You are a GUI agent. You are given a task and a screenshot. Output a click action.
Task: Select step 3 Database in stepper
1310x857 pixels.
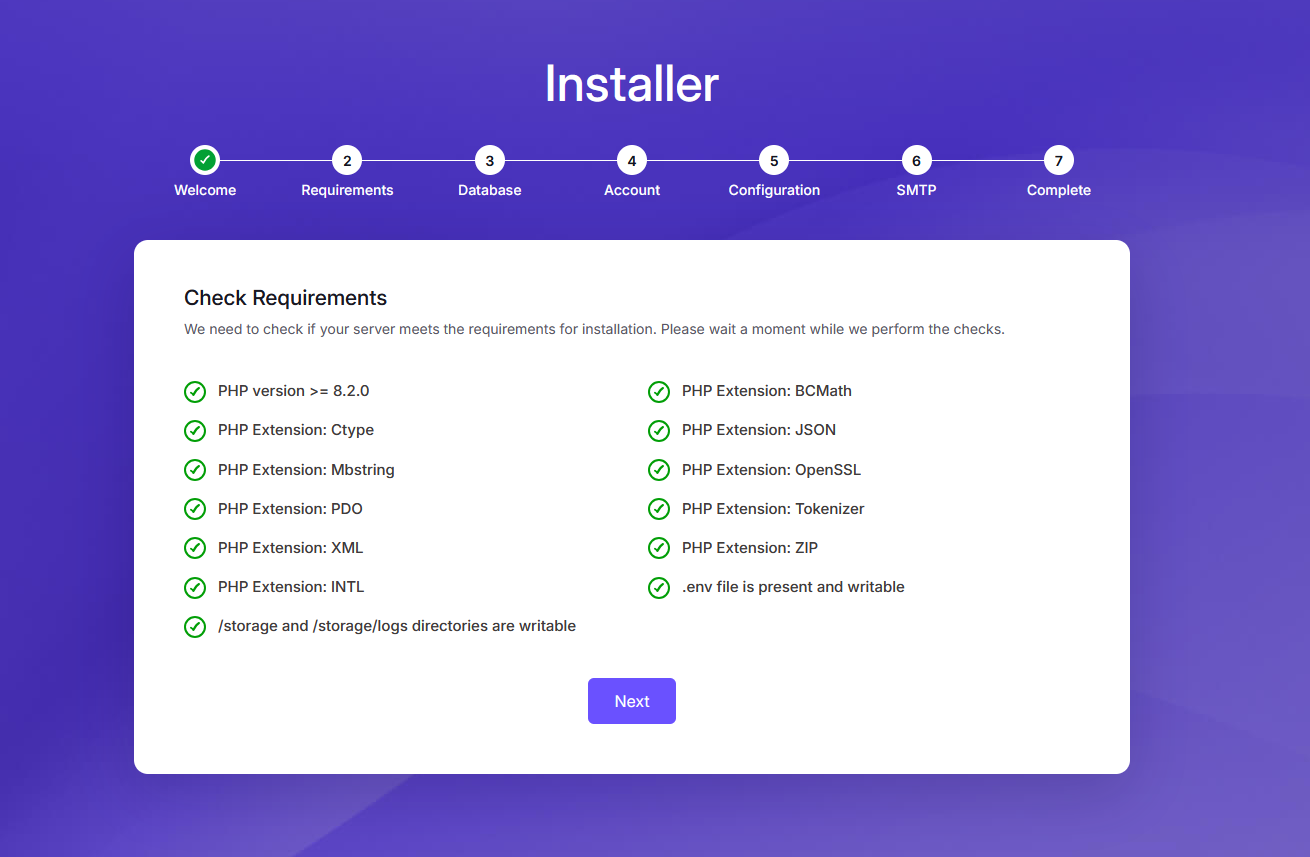[490, 160]
